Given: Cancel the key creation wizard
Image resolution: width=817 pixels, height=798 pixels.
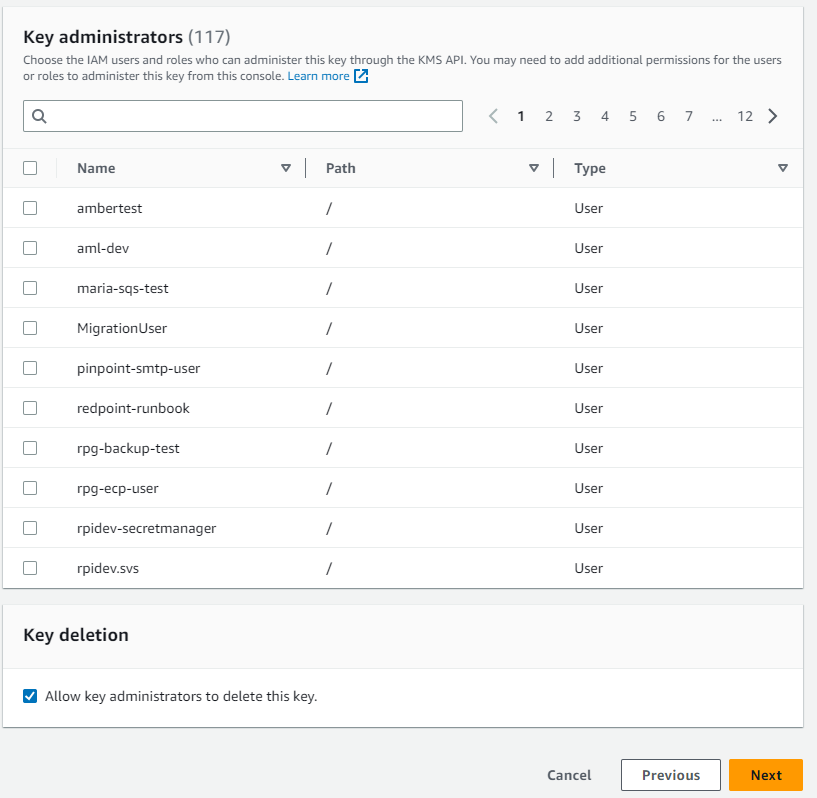Looking at the screenshot, I should coord(569,775).
